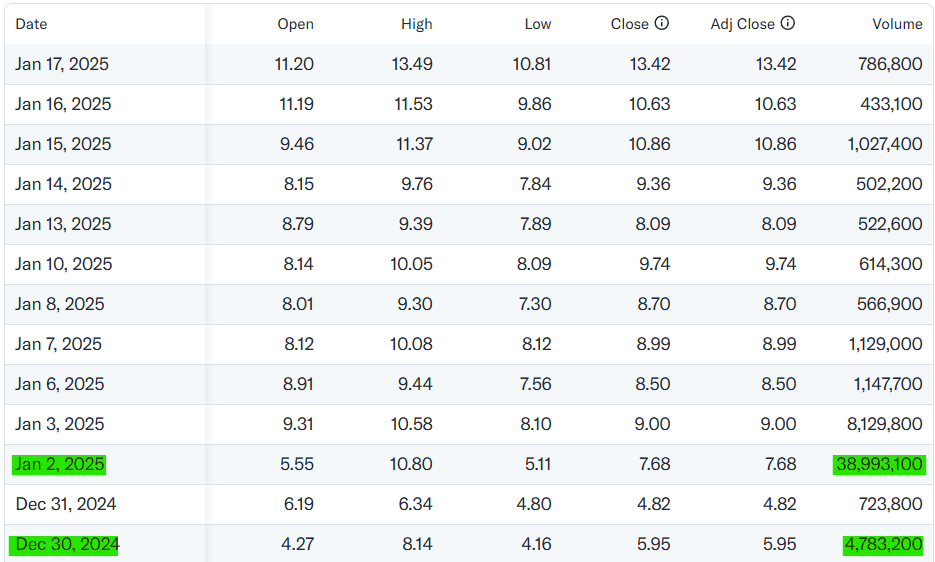935x562 pixels.
Task: Select the Jan 15, 2025 row date
Action: (63, 144)
